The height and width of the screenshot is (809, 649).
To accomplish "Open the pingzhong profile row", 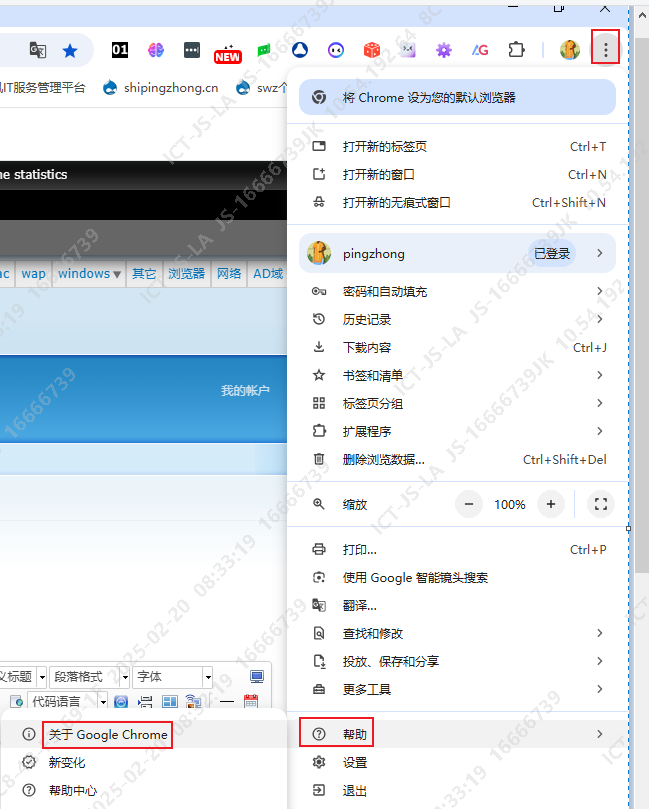I will pos(457,253).
